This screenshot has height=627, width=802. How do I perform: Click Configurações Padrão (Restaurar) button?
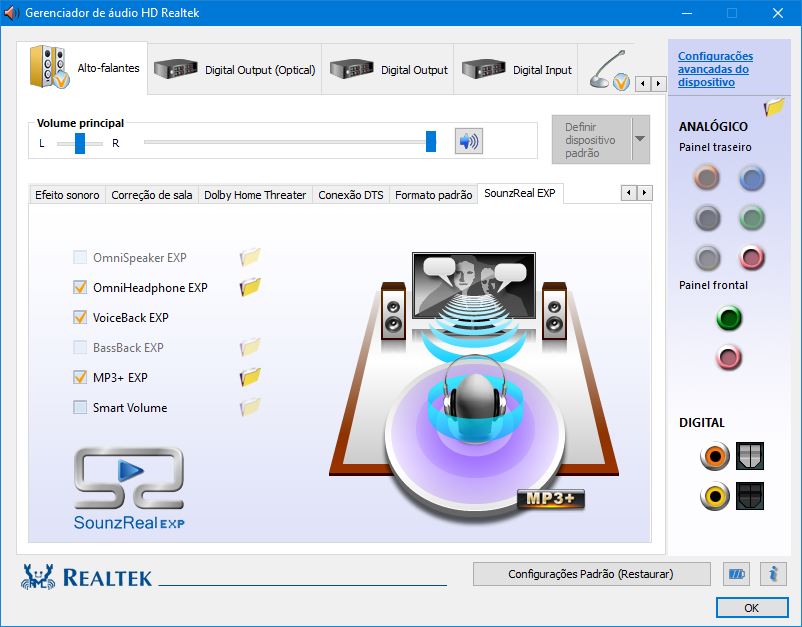tap(591, 574)
